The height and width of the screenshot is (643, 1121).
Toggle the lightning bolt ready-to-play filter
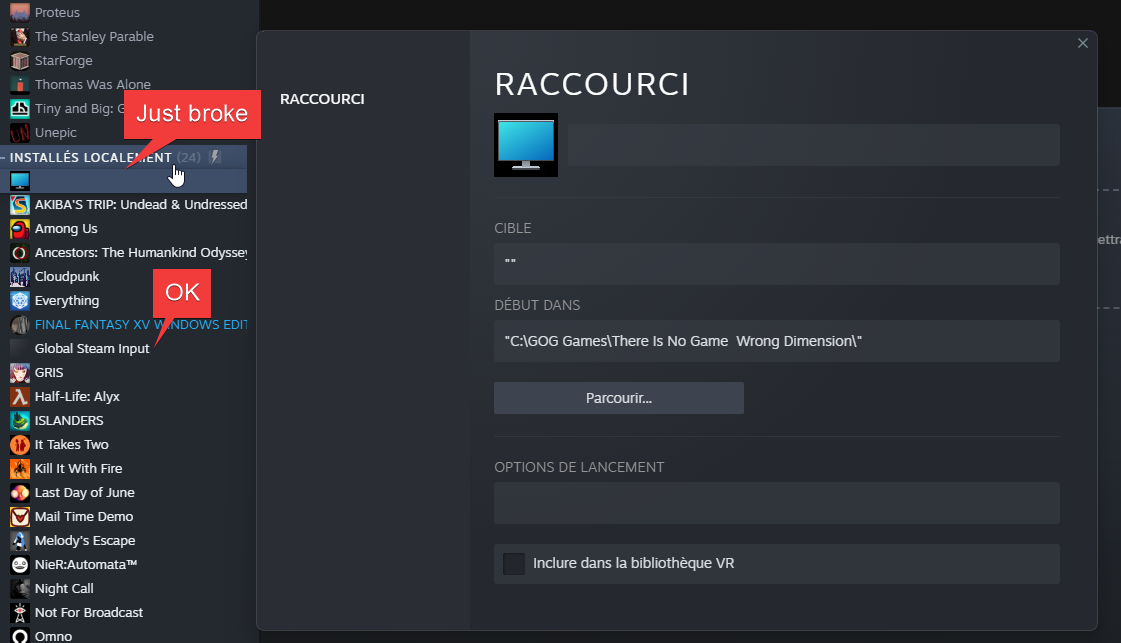[214, 157]
